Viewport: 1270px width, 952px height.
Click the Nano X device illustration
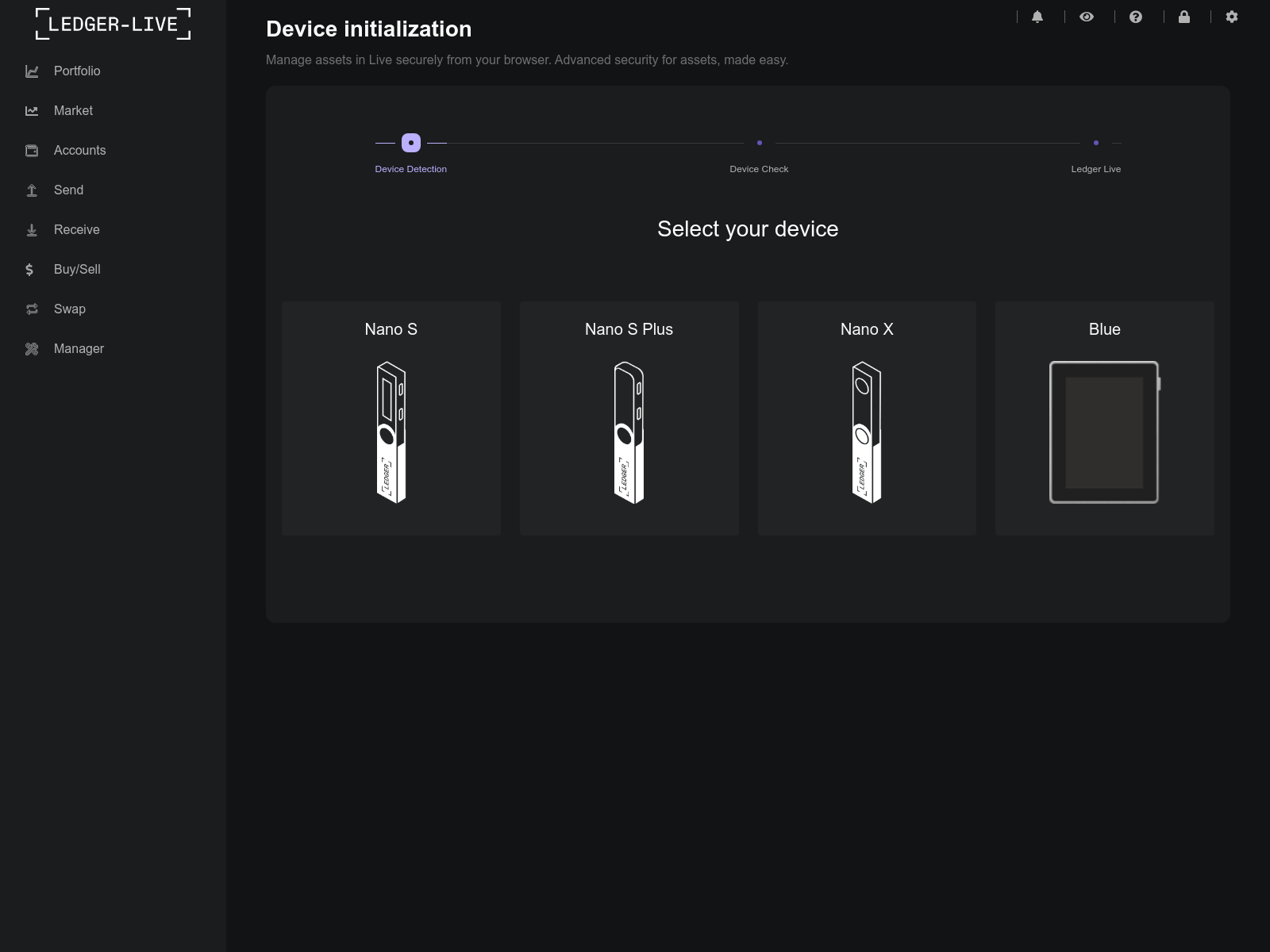point(867,432)
